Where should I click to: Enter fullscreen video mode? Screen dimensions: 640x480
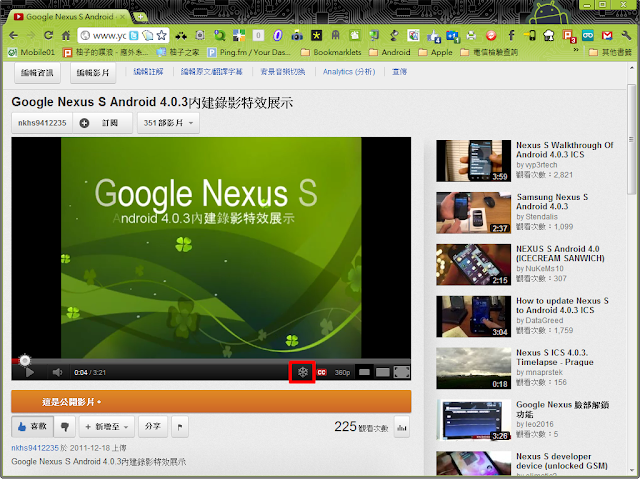point(402,372)
